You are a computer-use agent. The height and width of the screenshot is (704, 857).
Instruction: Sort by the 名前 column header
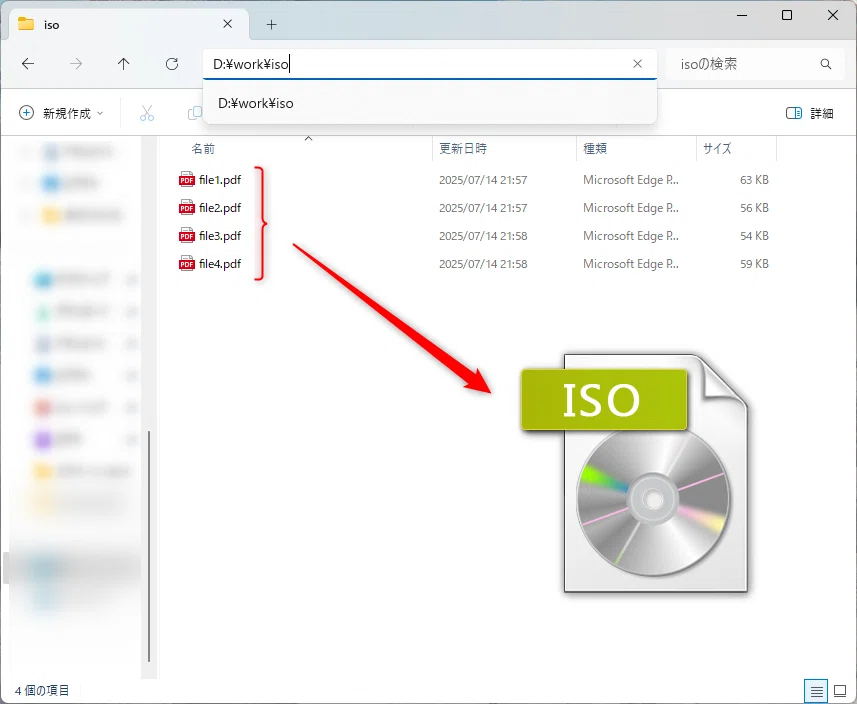(203, 149)
